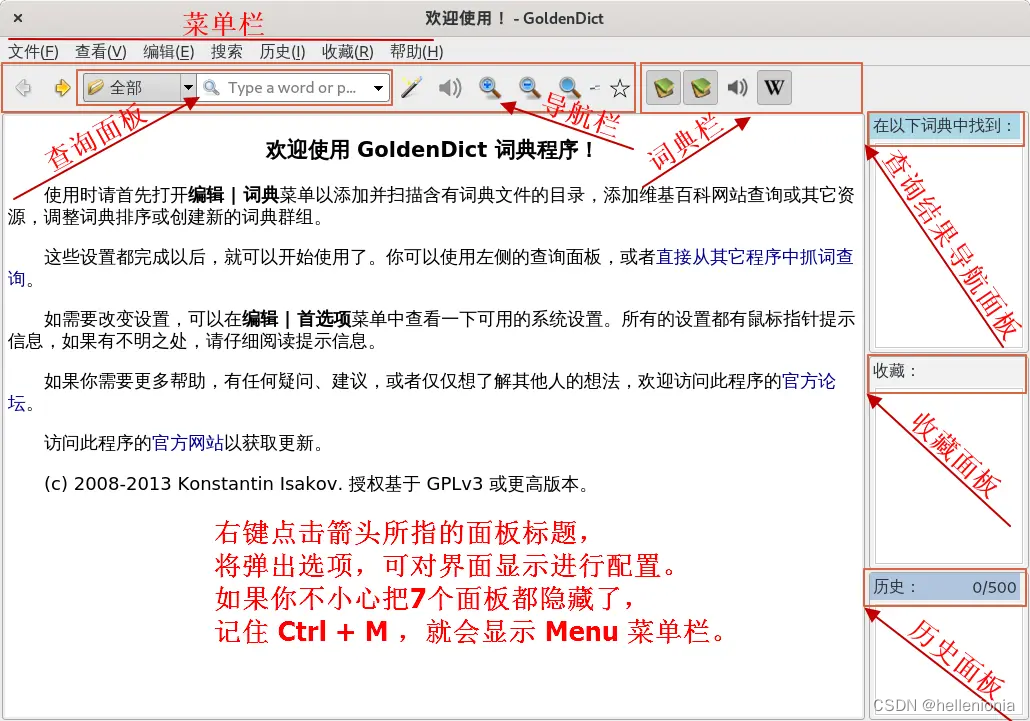Close the GoldenDict window
The width and height of the screenshot is (1030, 721).
[18, 18]
